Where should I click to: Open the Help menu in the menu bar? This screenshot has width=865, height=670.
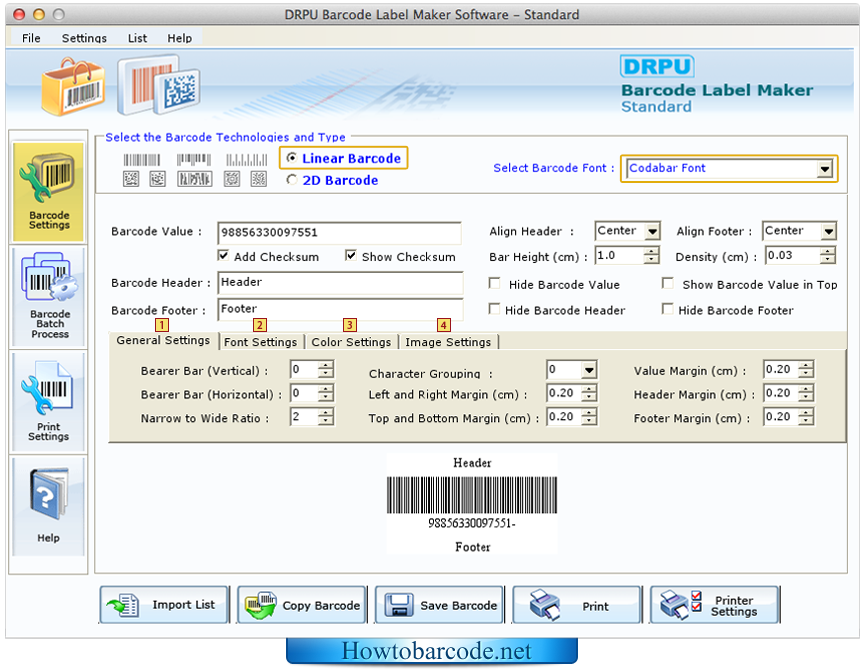click(x=179, y=38)
